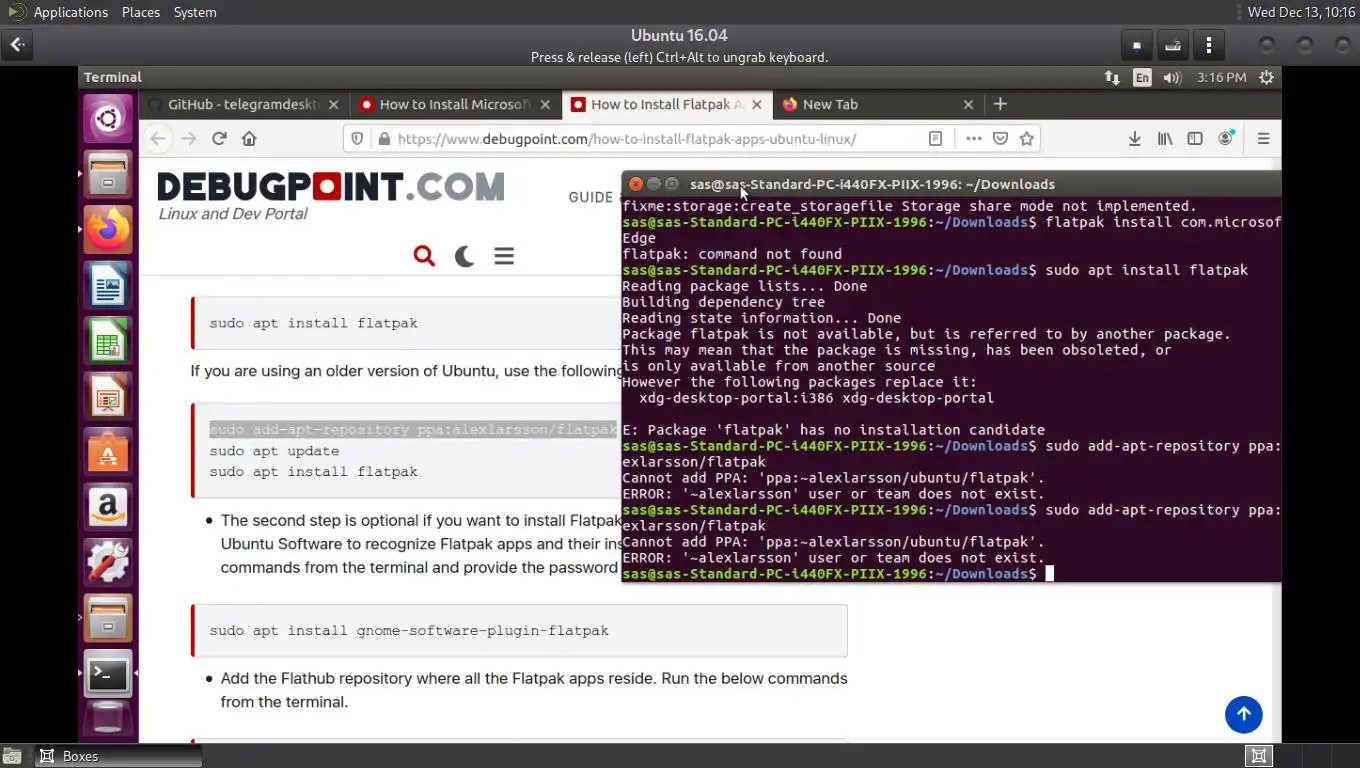Close the GitHub telegramdesktop tab
The width and height of the screenshot is (1360, 768).
pos(334,104)
